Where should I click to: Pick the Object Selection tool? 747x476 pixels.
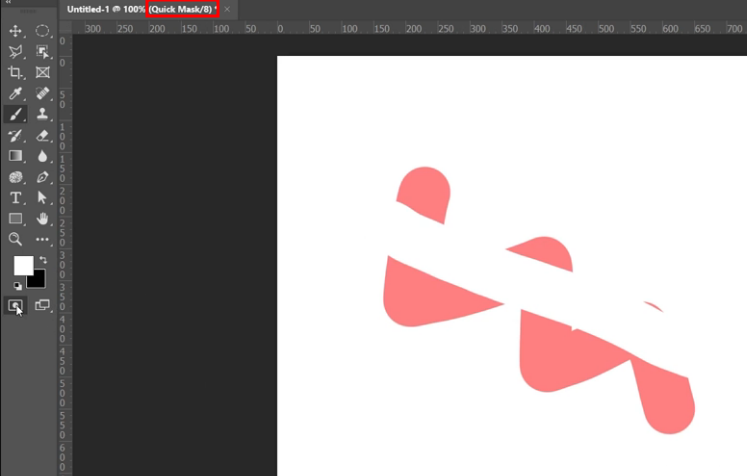coord(42,51)
